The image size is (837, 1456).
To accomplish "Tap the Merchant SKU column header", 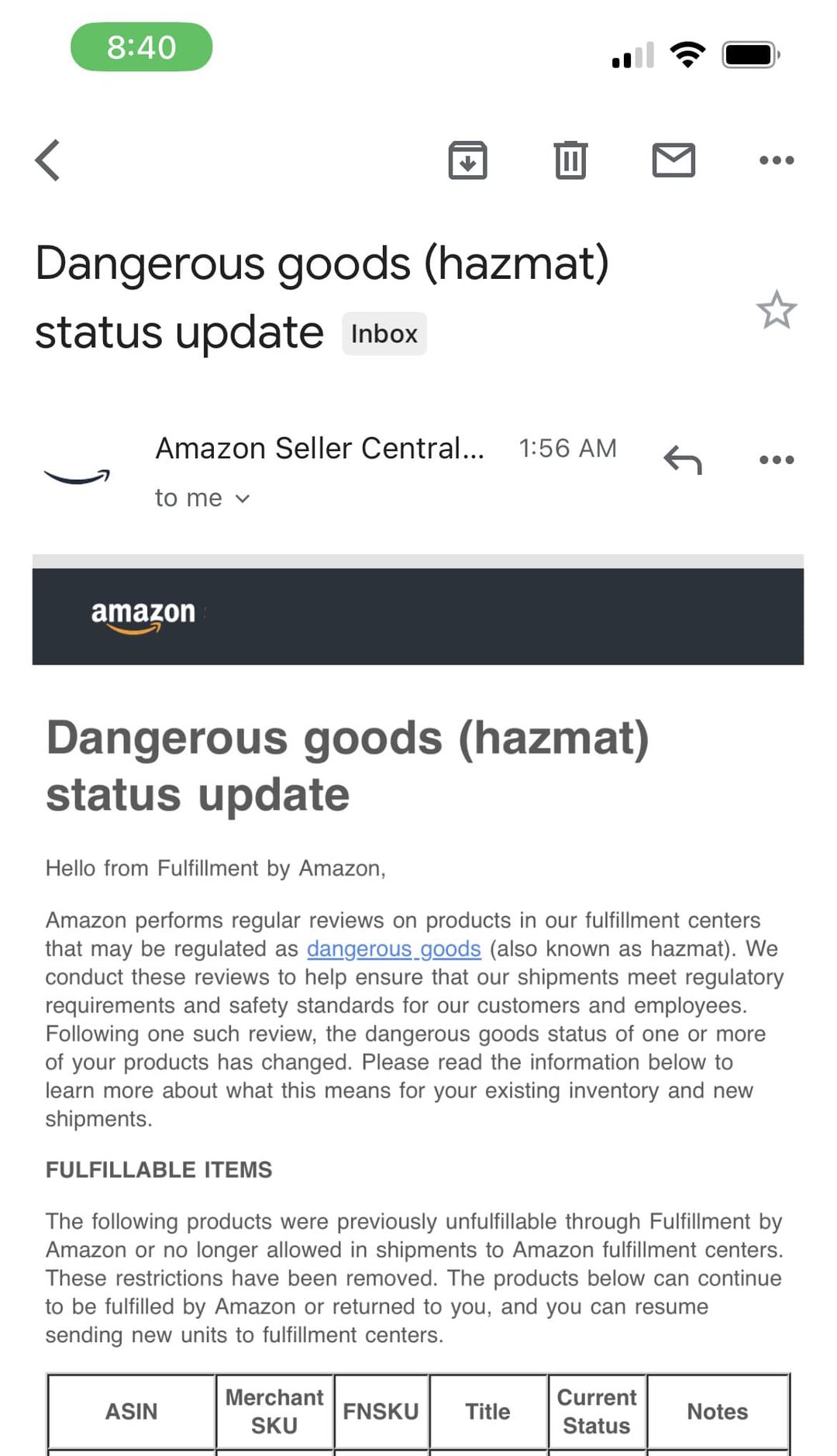I will tap(274, 1412).
